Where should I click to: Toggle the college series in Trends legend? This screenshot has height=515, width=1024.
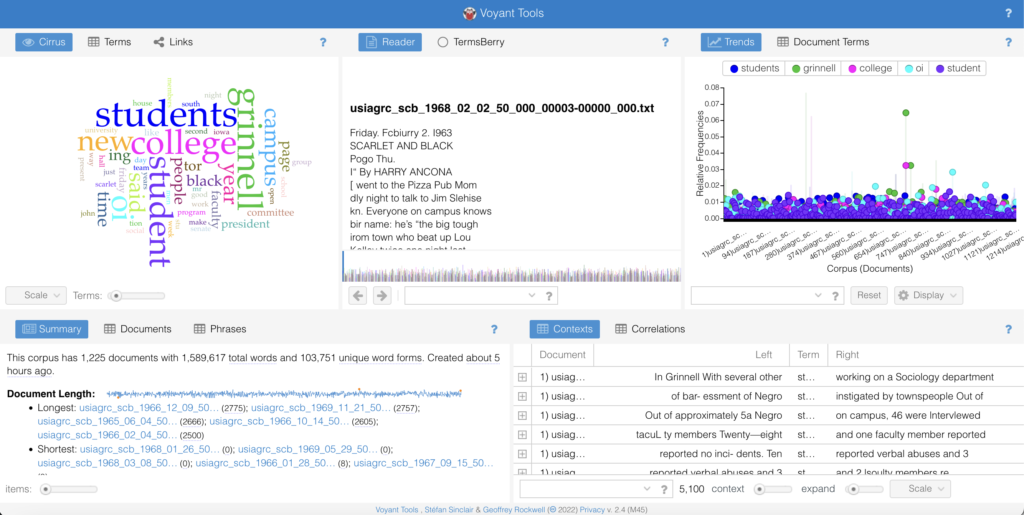pos(870,68)
